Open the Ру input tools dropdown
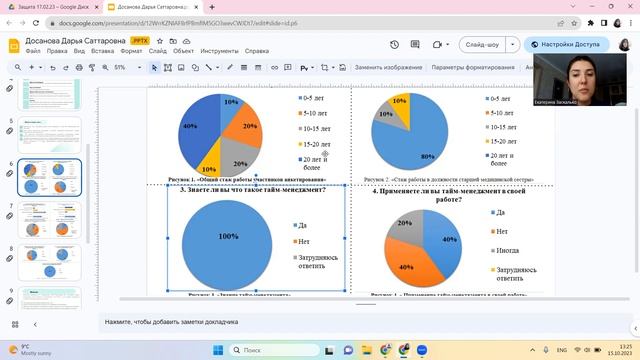Viewport: 640px width, 360px height. [x=307, y=68]
